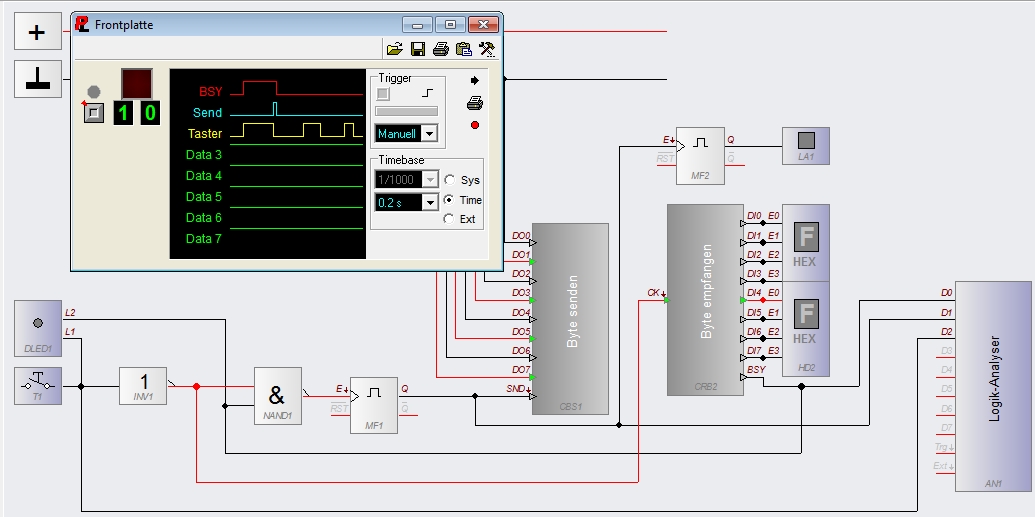
Task: Select the DLED1 dual LED component
Action: pyautogui.click(x=38, y=328)
